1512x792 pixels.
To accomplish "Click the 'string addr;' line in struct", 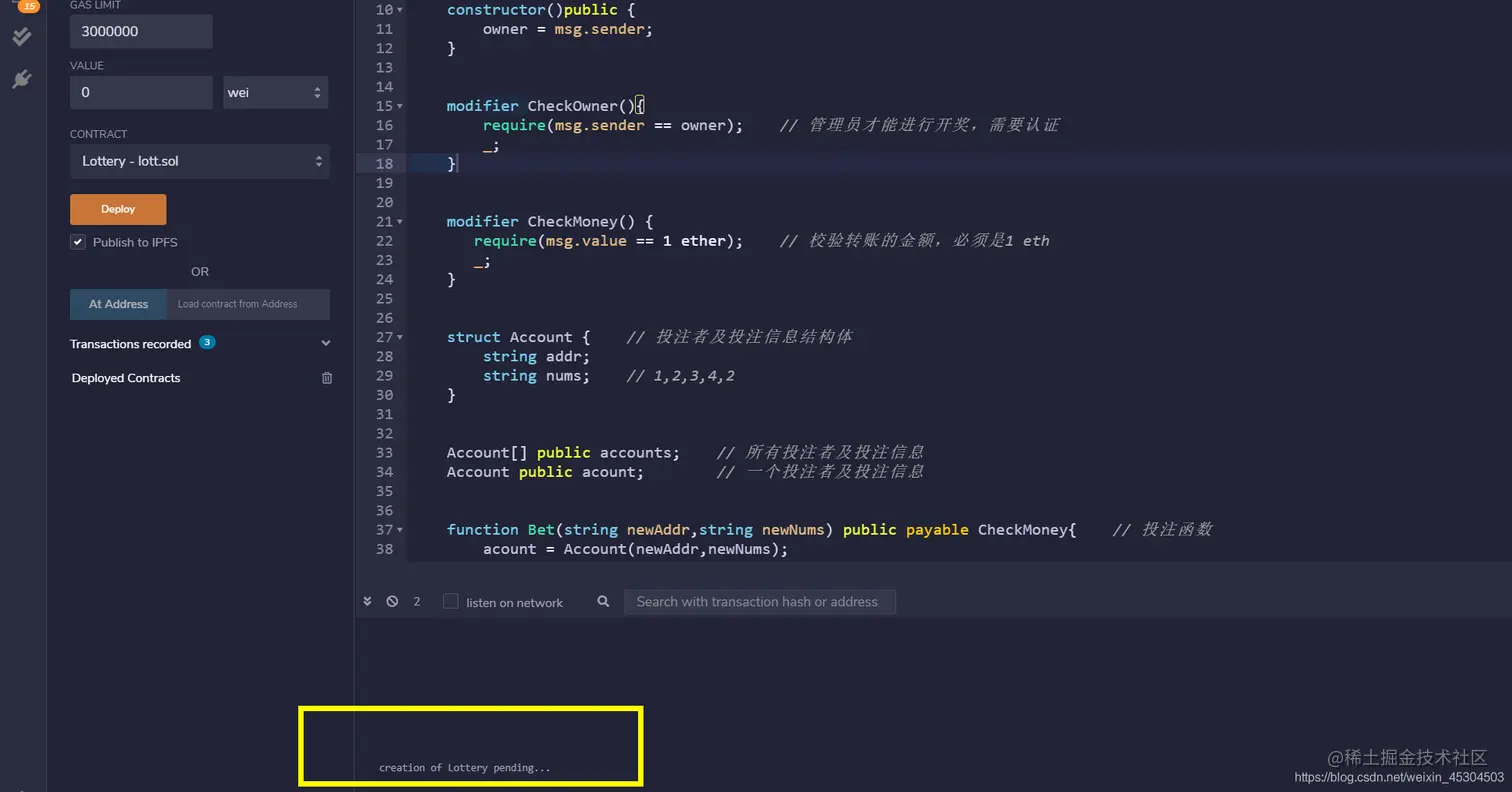I will pos(537,356).
